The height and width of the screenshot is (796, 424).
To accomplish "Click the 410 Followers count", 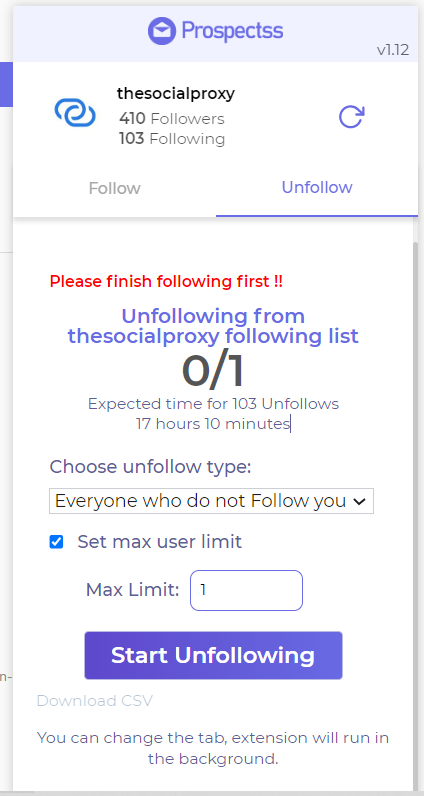I will click(x=172, y=119).
